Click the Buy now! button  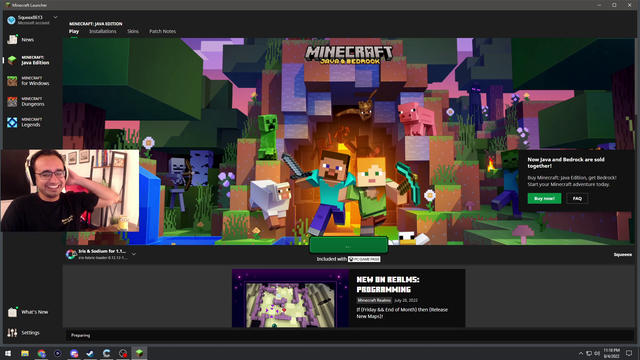[x=544, y=198]
